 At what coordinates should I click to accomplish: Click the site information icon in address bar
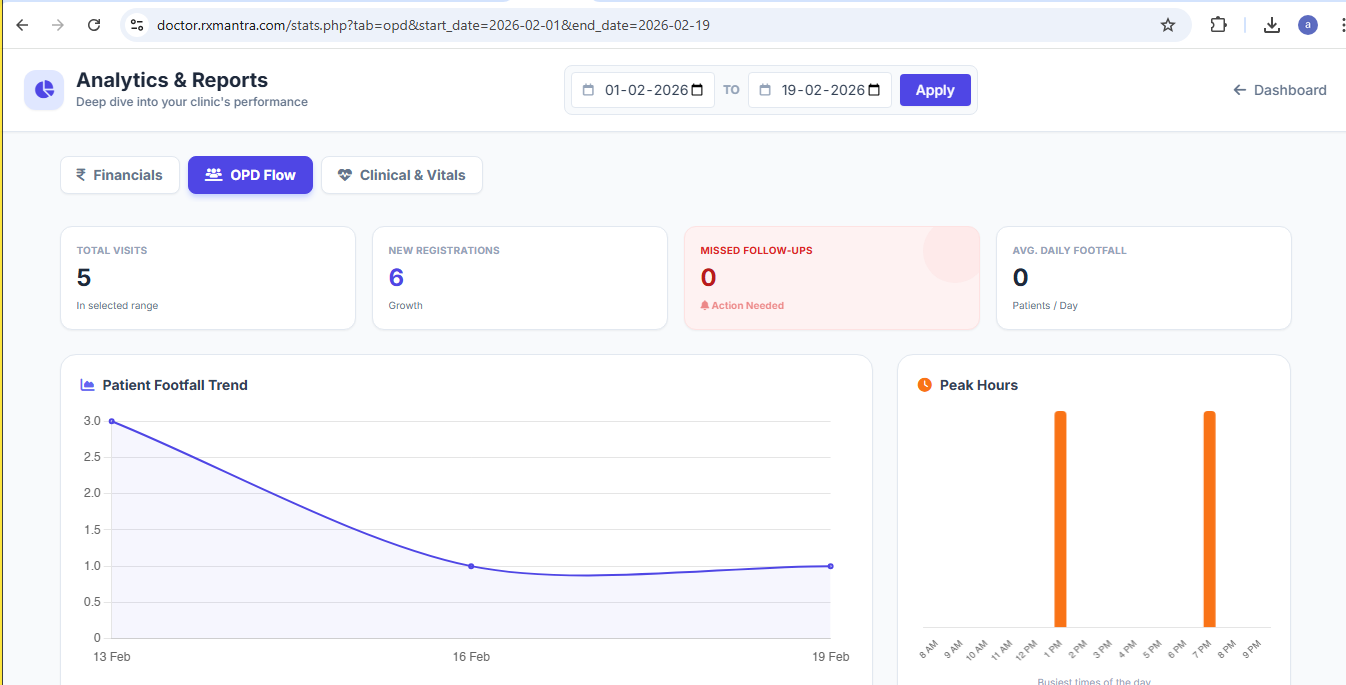click(138, 25)
